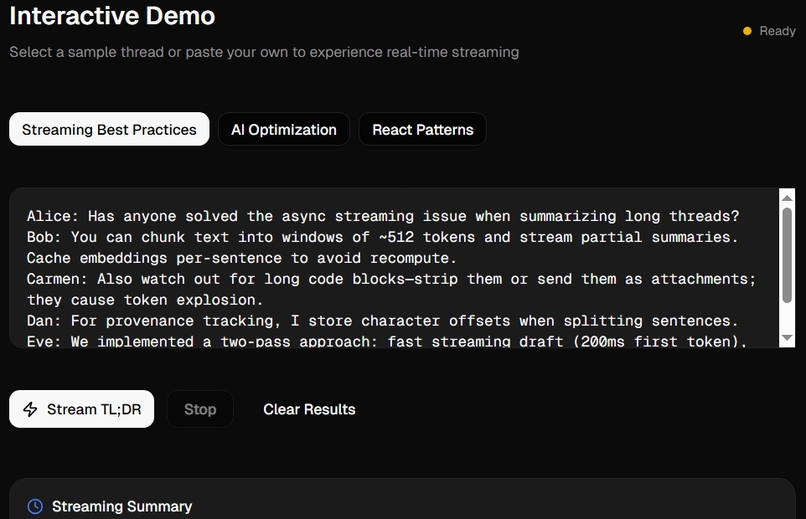Click the Stop button
806x519 pixels.
[x=200, y=409]
